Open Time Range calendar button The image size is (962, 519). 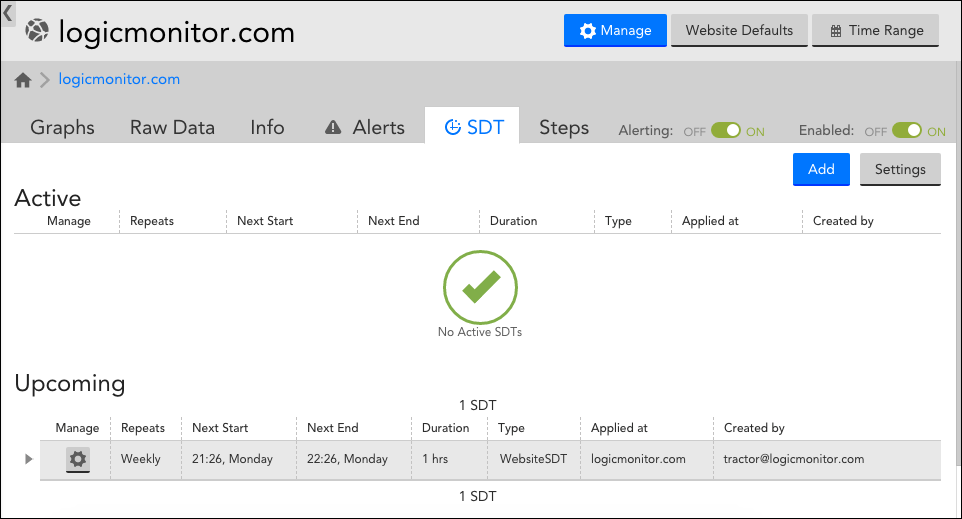pyautogui.click(x=876, y=30)
